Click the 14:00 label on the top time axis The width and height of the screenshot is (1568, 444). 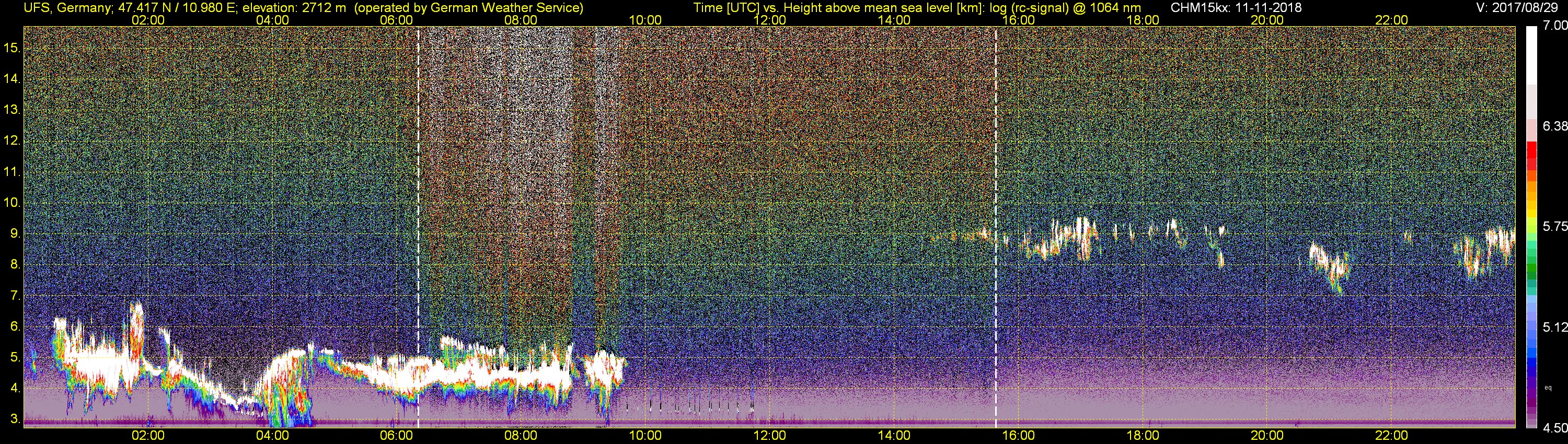coord(894,20)
